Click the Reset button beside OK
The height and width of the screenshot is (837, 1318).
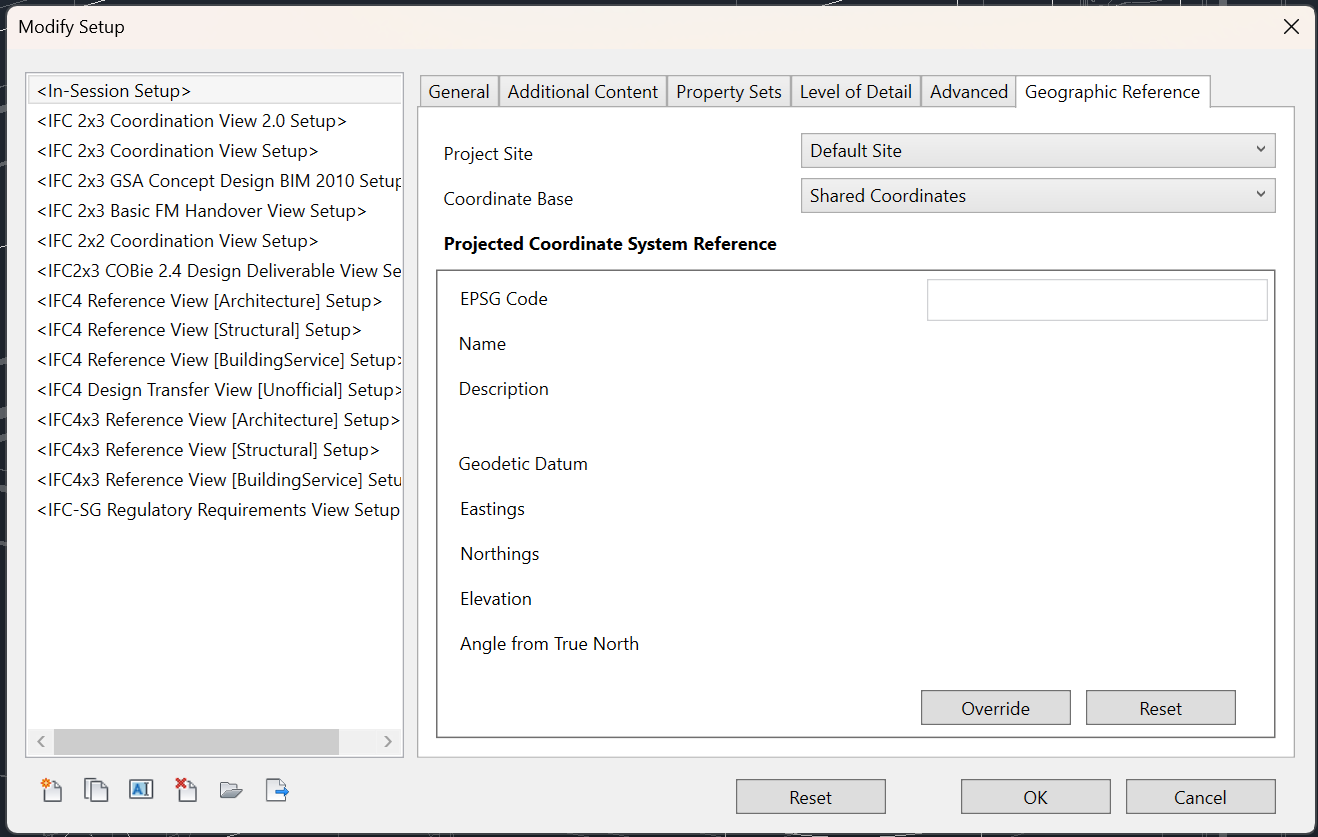pyautogui.click(x=811, y=797)
